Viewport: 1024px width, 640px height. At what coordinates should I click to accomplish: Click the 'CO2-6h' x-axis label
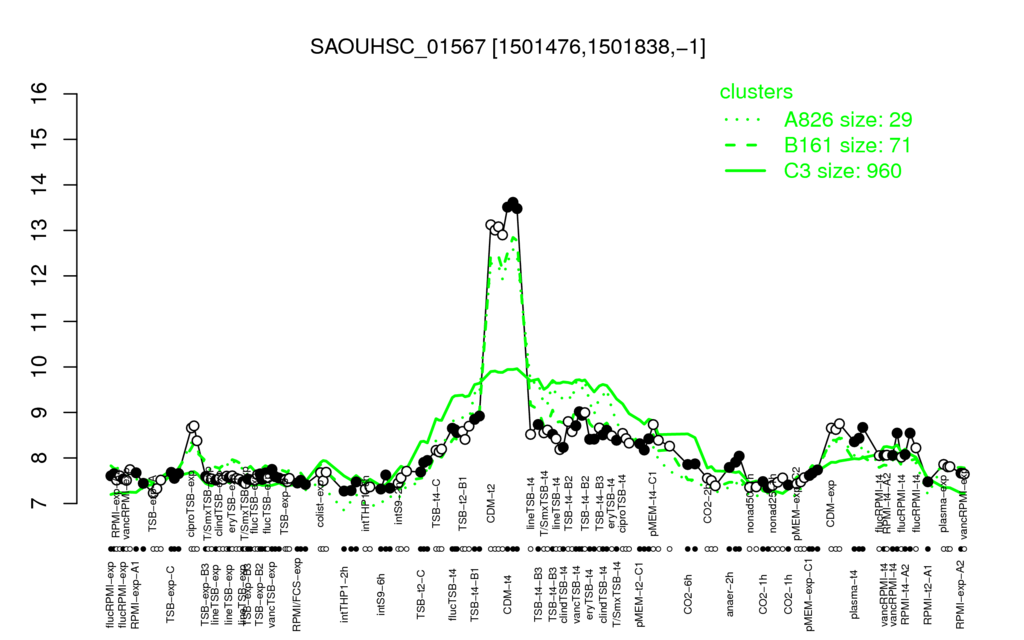[x=687, y=594]
